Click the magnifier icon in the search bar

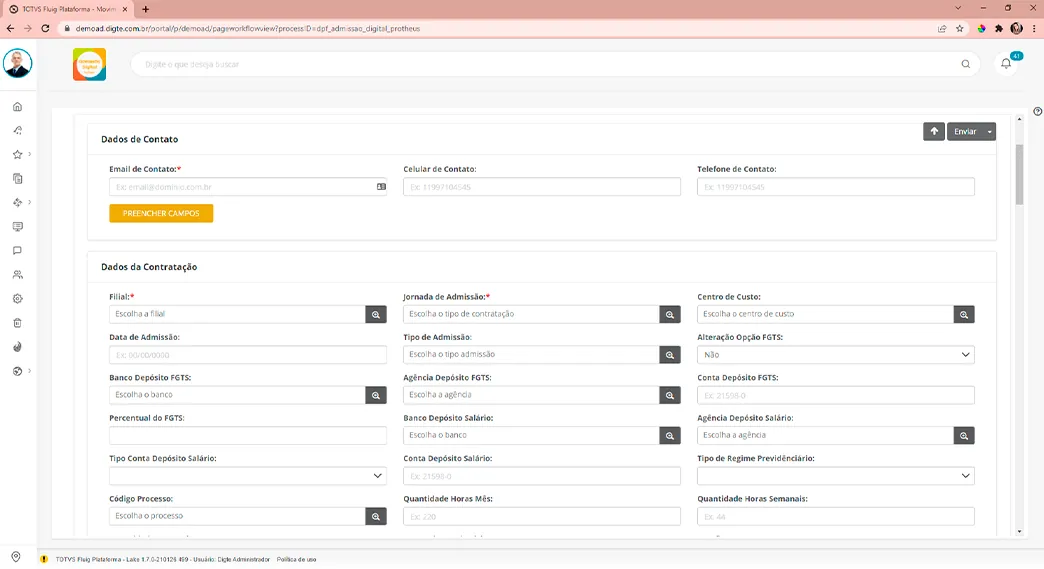[x=965, y=64]
